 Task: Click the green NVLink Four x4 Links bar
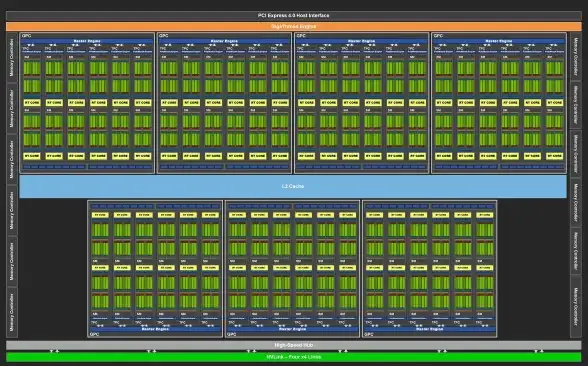pyautogui.click(x=294, y=357)
